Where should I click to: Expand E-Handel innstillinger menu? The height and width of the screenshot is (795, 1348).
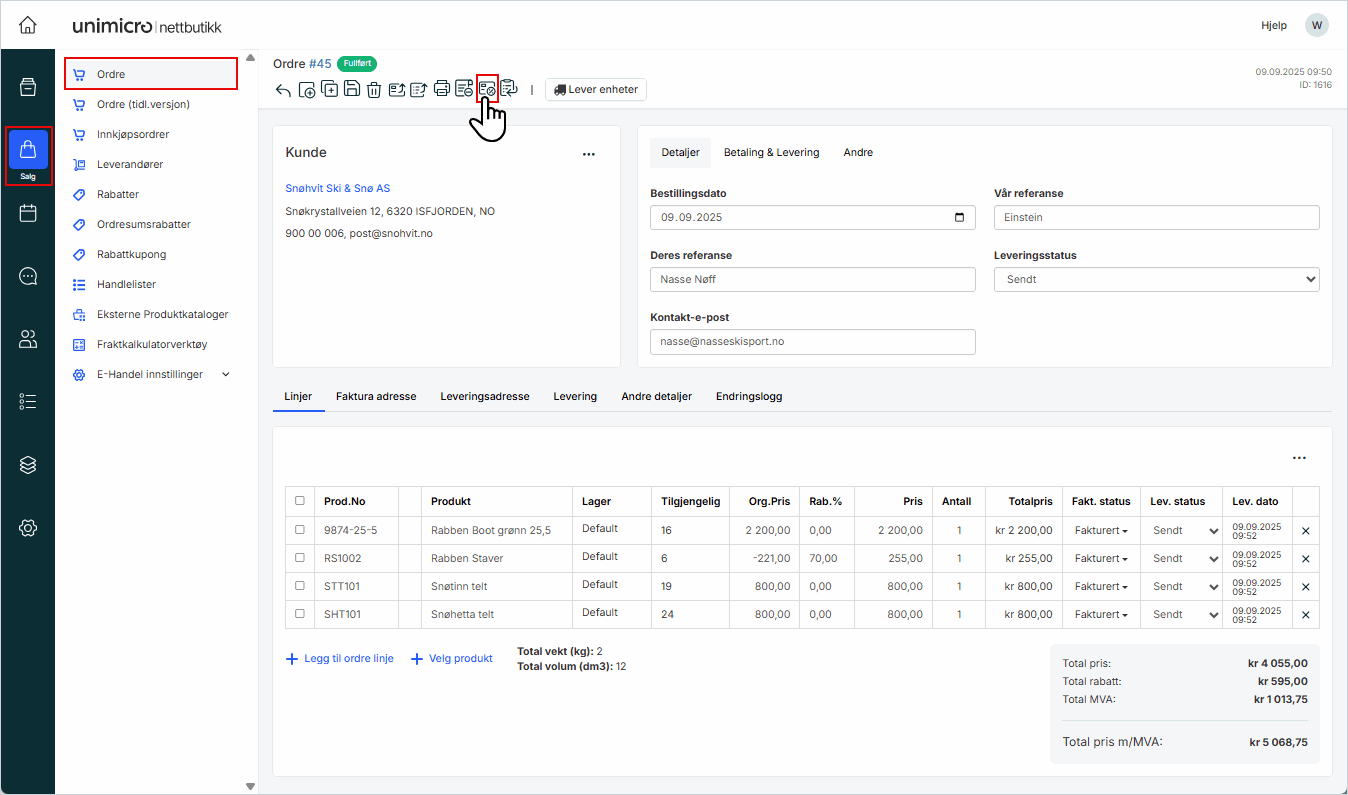(x=225, y=374)
